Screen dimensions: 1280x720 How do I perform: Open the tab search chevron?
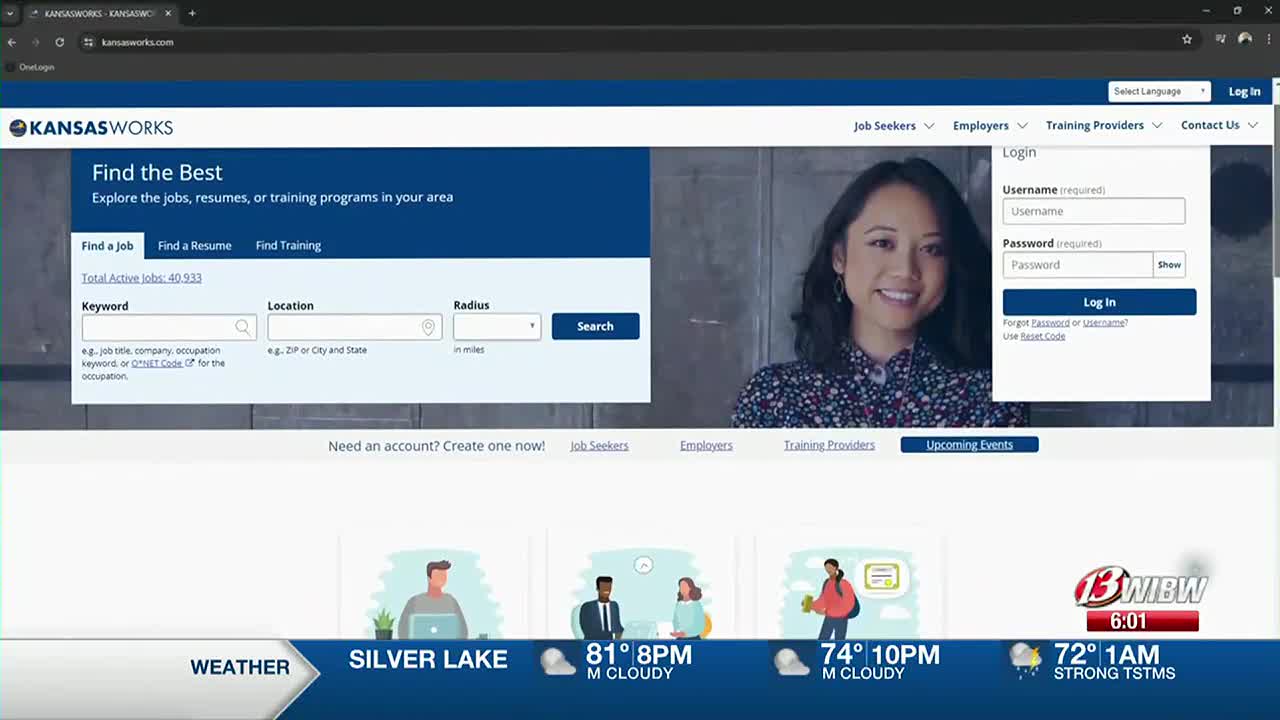(x=10, y=13)
